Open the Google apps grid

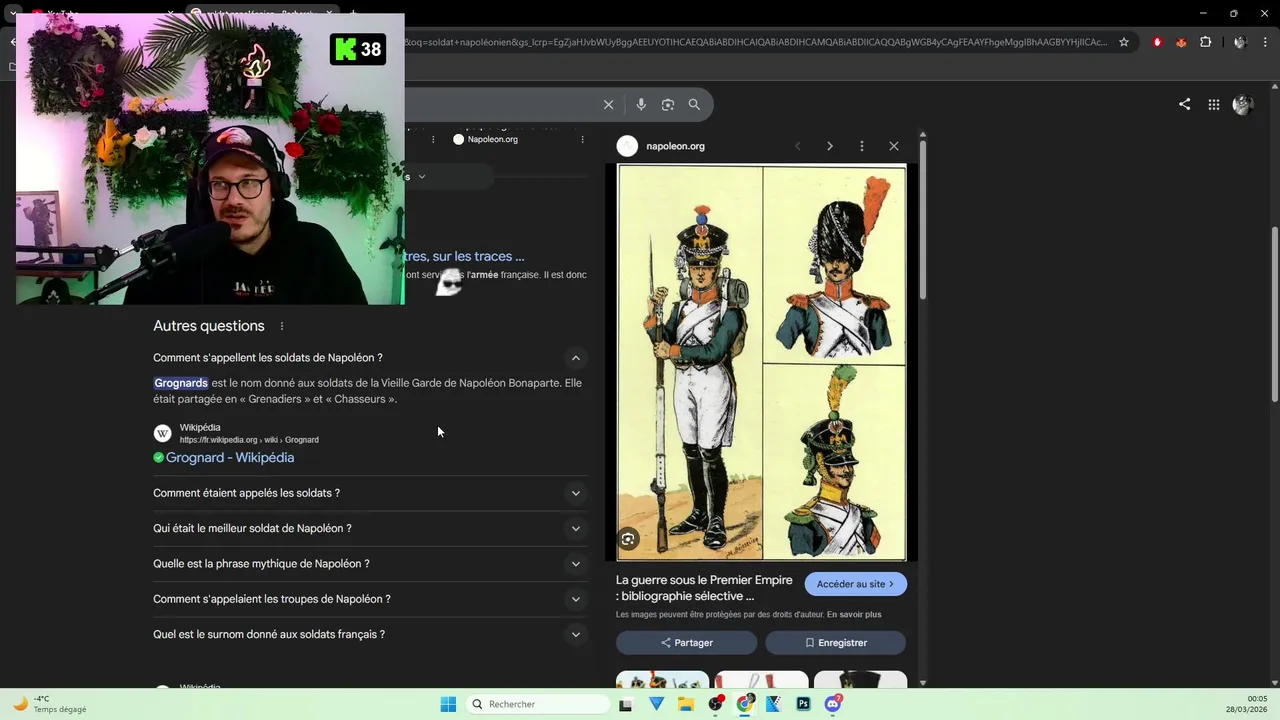coord(1214,104)
